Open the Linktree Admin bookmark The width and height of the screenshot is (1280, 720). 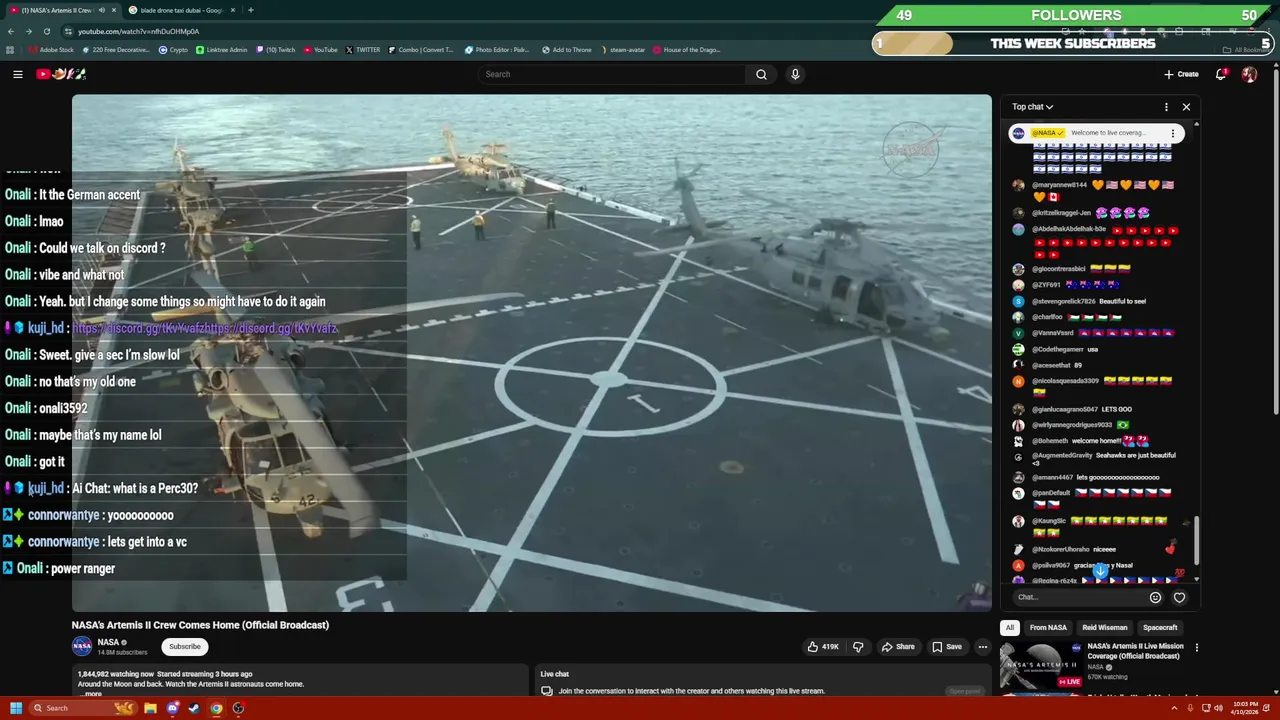[222, 50]
